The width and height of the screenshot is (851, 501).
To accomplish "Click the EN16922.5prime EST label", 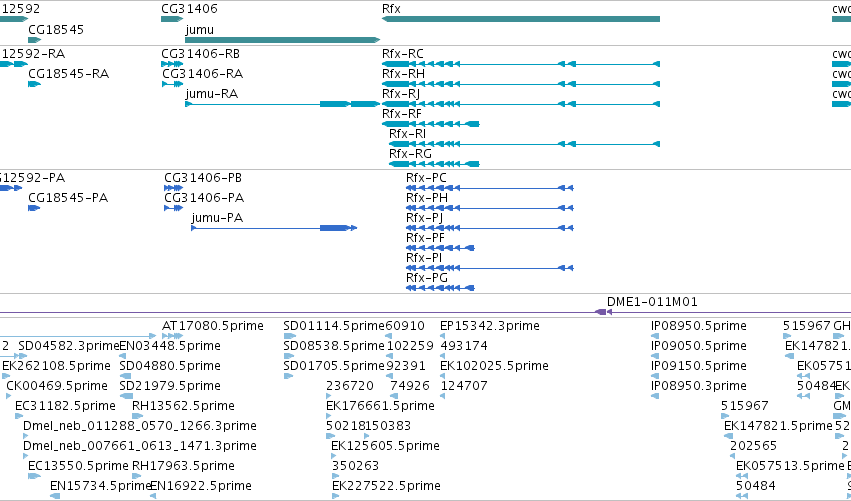I will coord(201,486).
